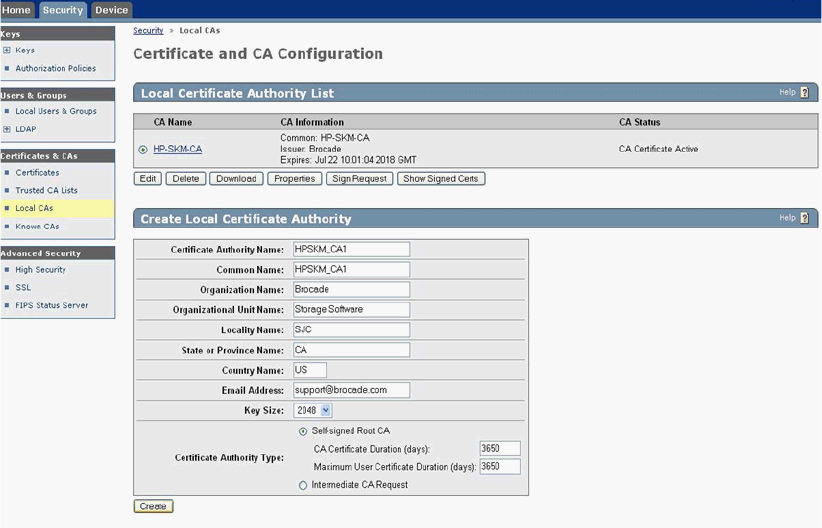
Task: Click Help icon in Create Local Certificate Authority header
Action: click(804, 218)
